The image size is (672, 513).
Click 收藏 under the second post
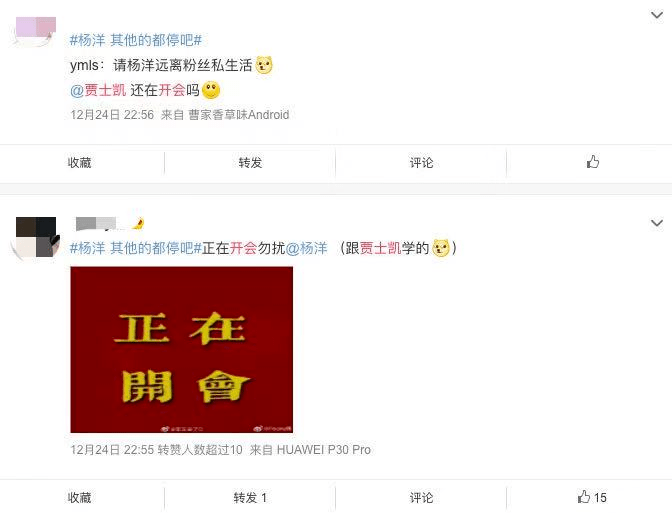80,497
